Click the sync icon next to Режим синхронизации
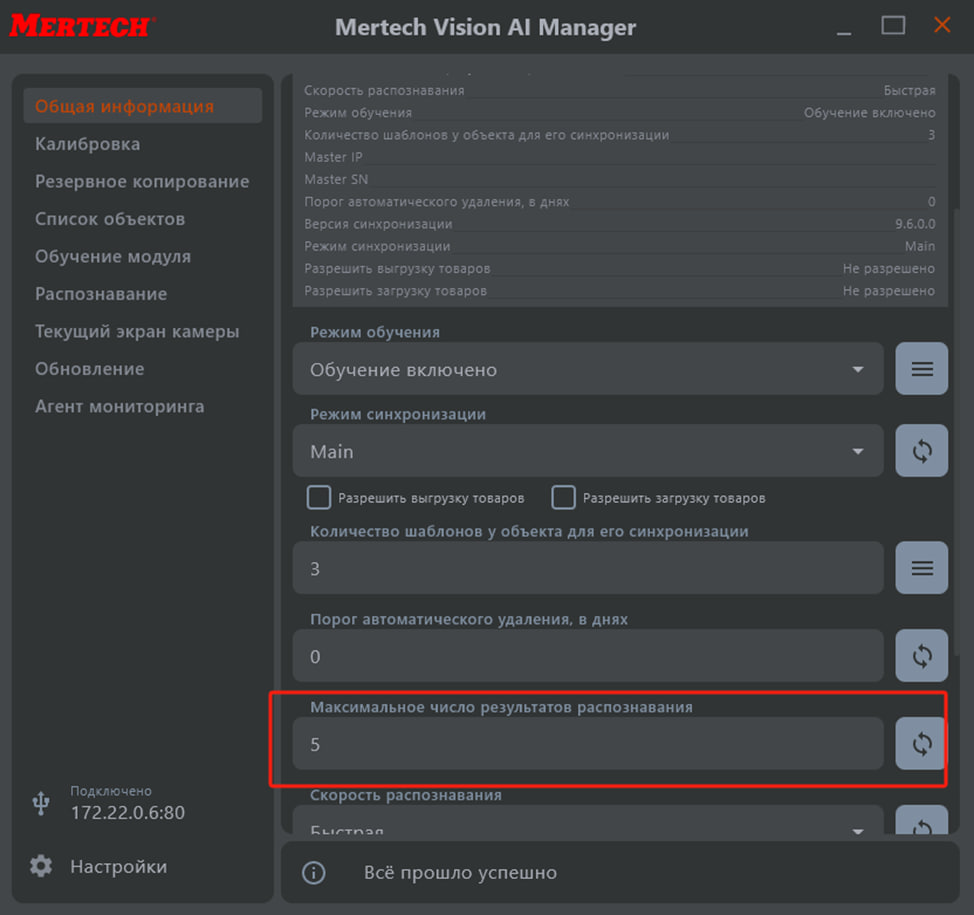The image size is (974, 915). tap(921, 451)
